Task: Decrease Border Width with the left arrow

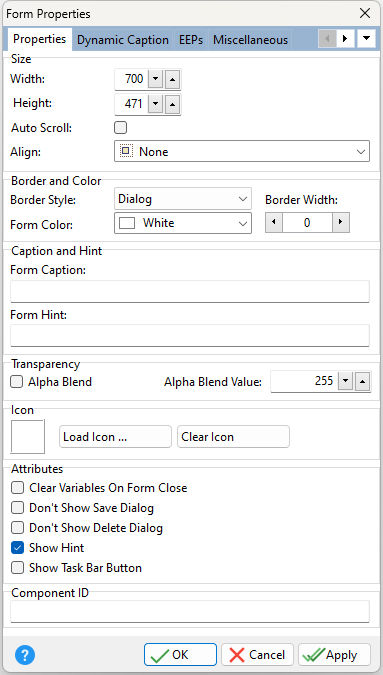Action: [x=274, y=223]
